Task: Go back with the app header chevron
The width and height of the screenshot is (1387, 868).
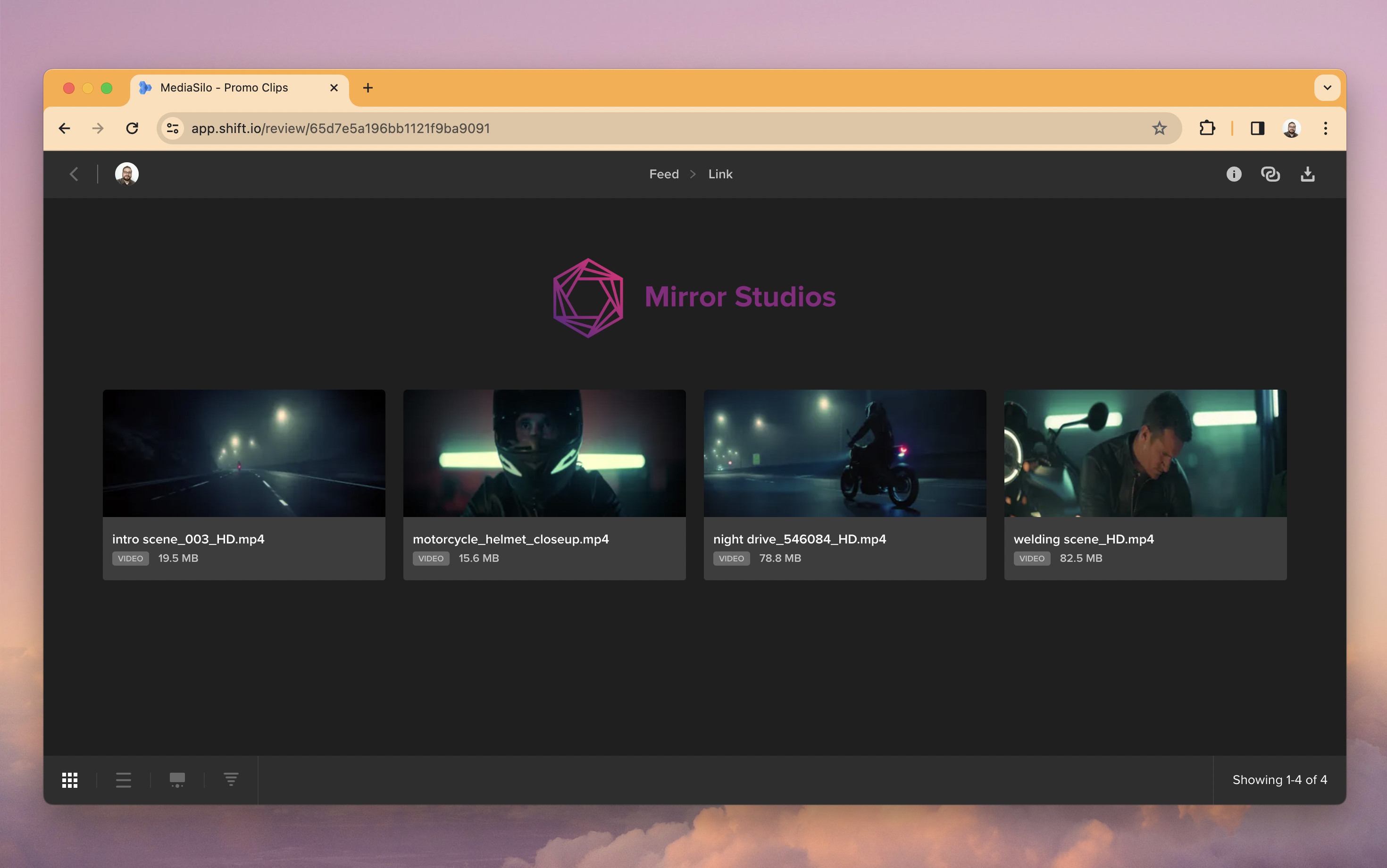Action: [74, 174]
